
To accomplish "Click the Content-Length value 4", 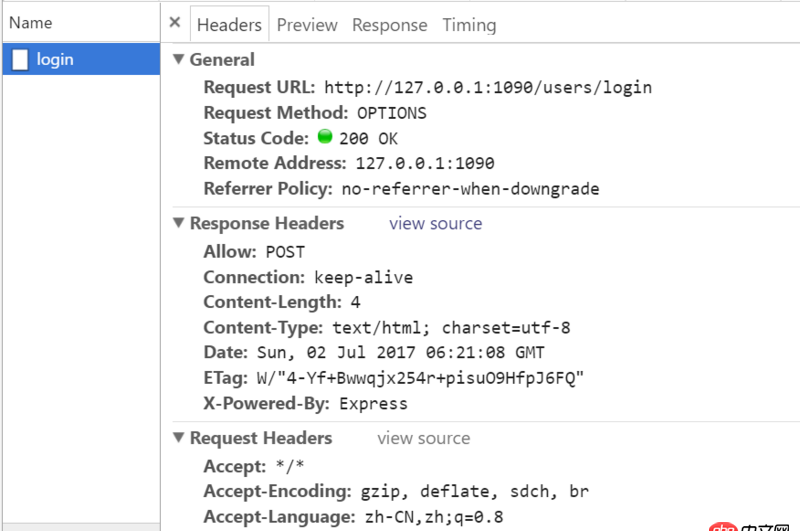I will click(x=356, y=302).
